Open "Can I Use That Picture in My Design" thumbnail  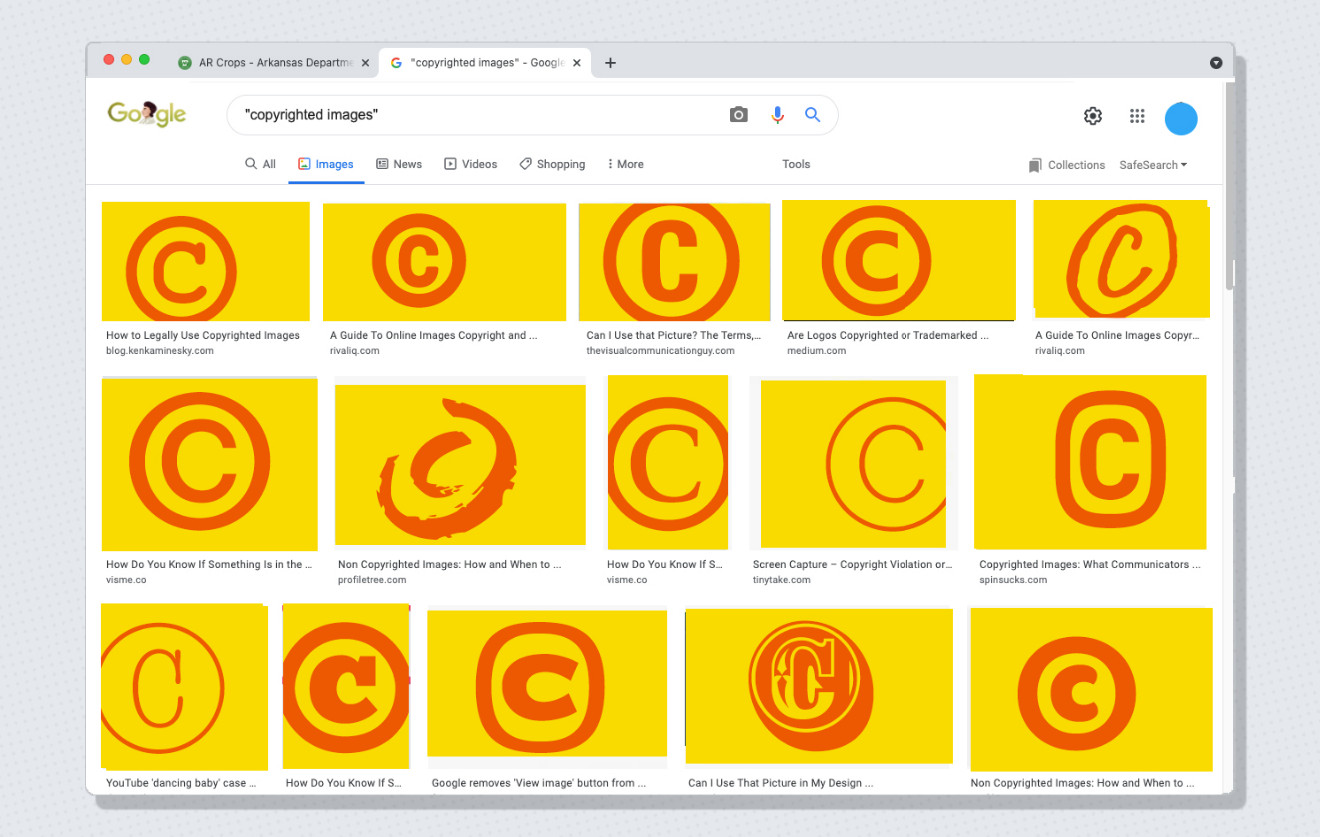click(819, 686)
